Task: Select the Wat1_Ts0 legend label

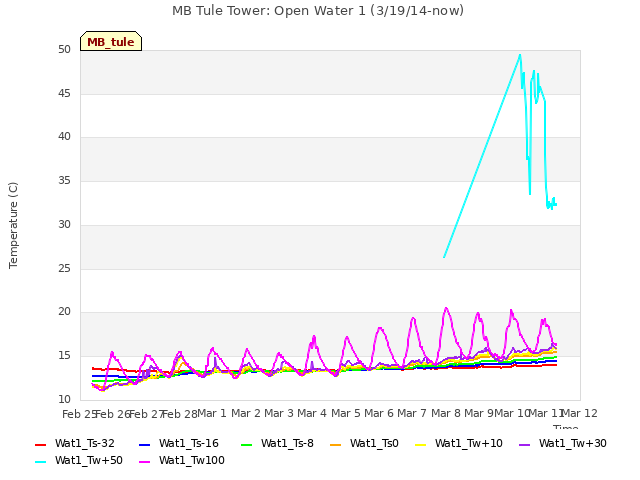Action: [x=374, y=444]
